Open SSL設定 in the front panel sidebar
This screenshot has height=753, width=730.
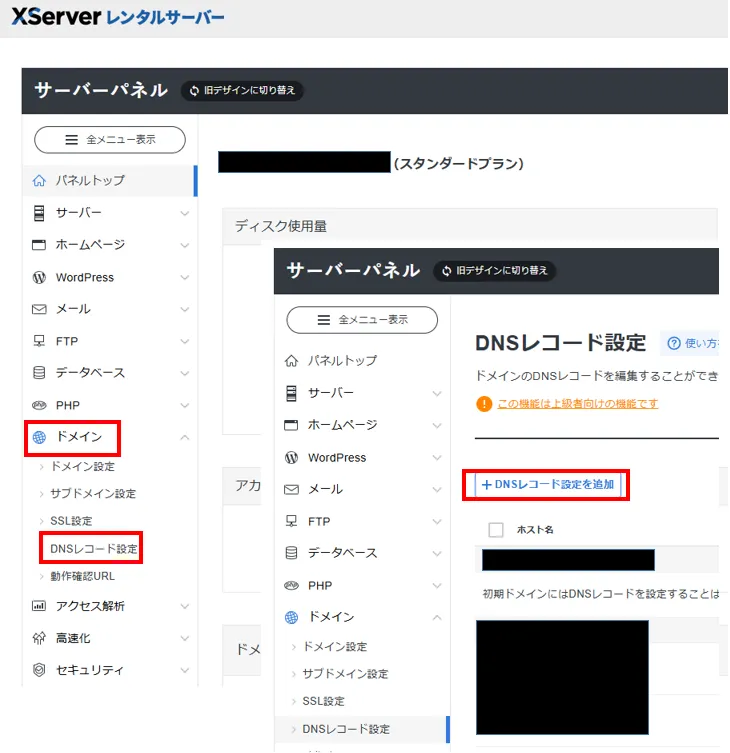[323, 701]
